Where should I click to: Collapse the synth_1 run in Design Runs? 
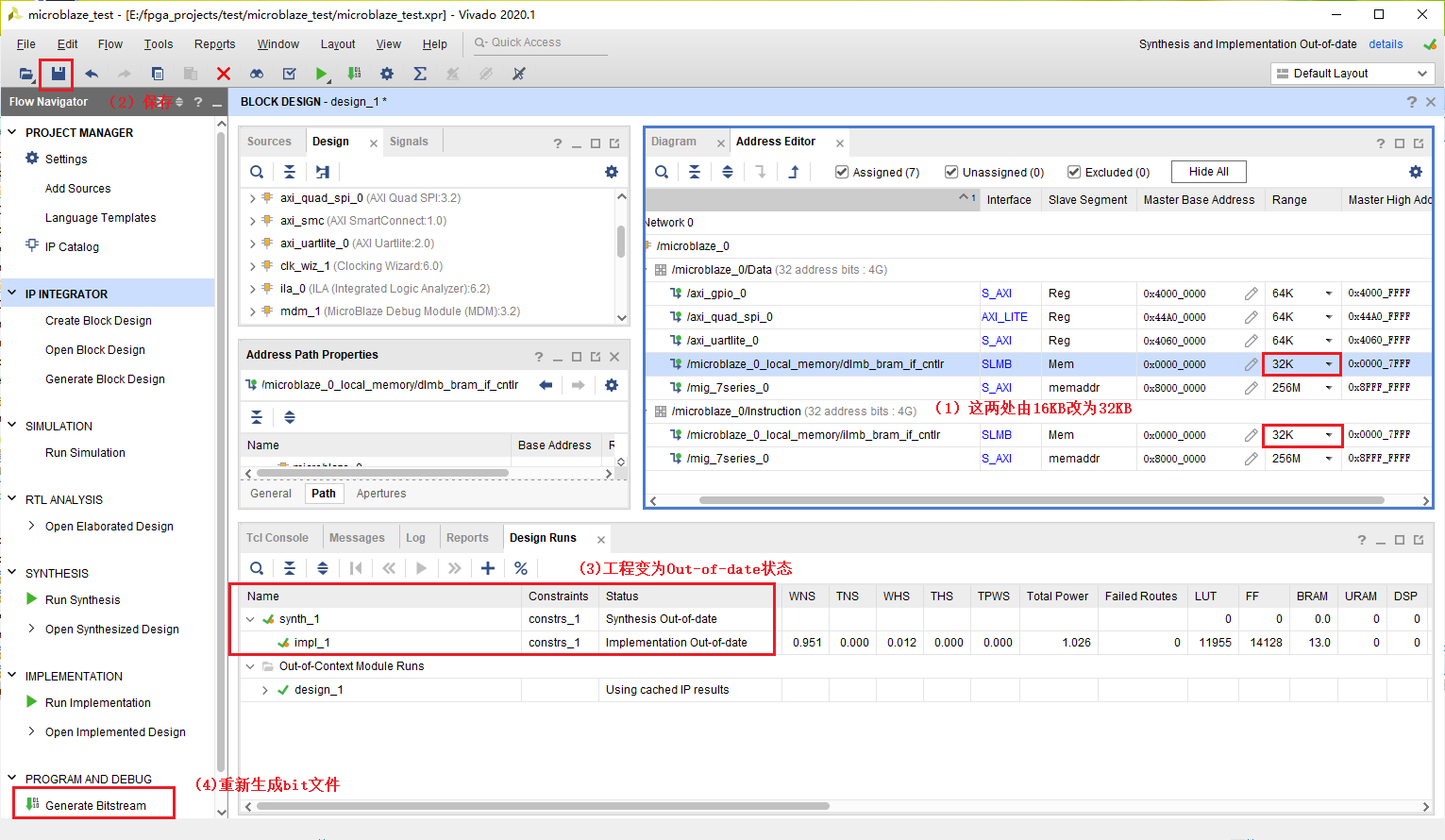[x=248, y=618]
